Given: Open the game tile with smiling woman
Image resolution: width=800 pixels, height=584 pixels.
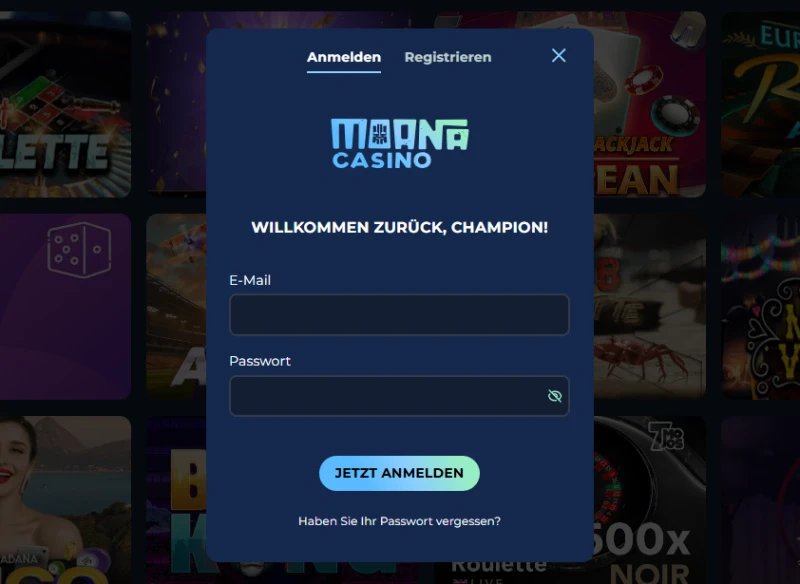Looking at the screenshot, I should [65, 500].
